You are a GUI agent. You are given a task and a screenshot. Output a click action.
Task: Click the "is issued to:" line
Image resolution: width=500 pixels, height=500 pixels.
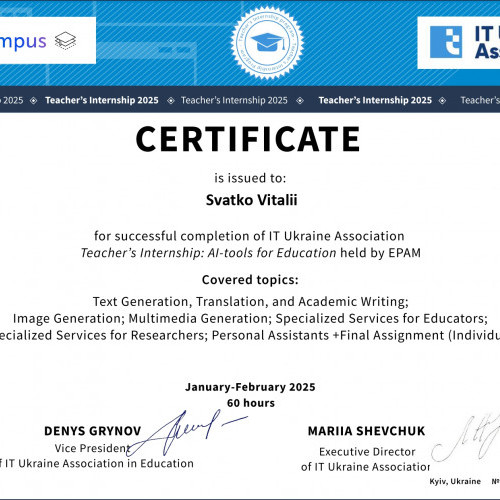point(250,178)
